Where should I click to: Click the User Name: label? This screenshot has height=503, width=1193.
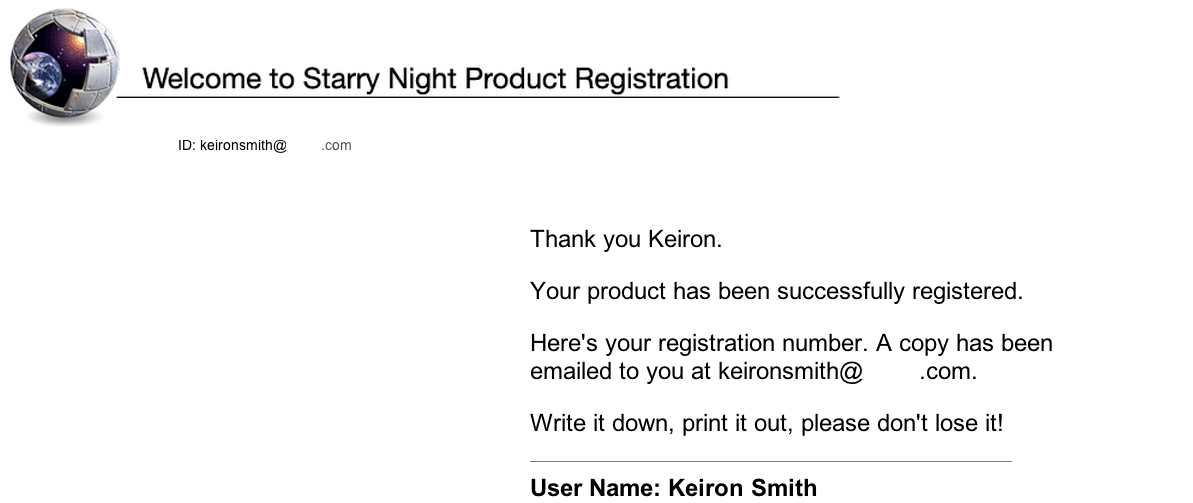click(x=596, y=488)
